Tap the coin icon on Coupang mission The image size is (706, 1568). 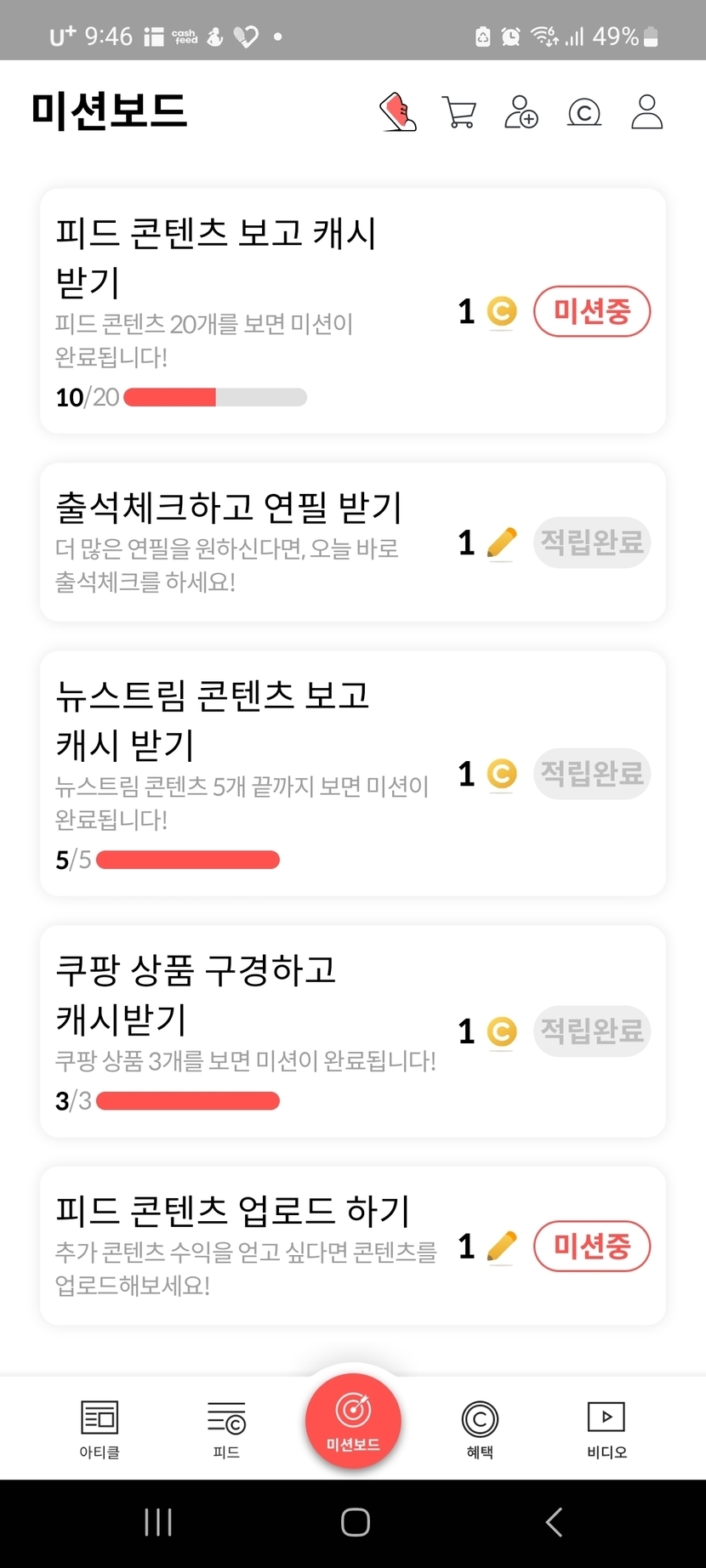[502, 1031]
